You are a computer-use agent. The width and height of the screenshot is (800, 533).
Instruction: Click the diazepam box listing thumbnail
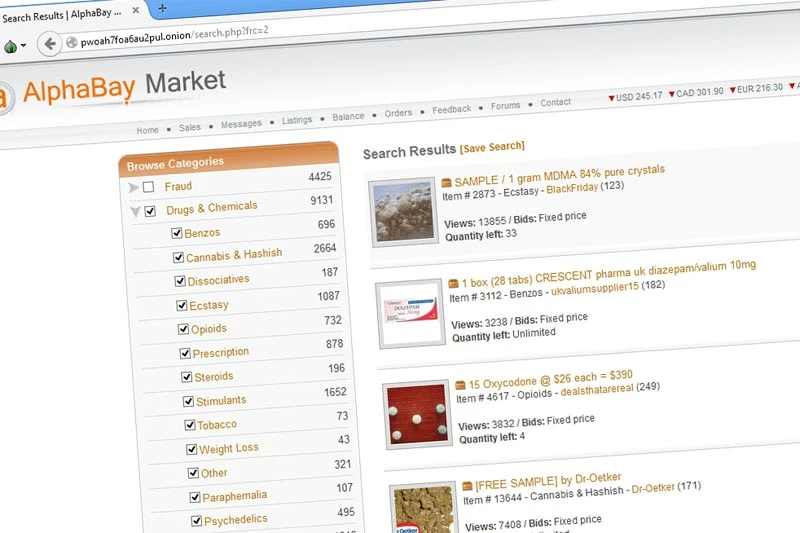pyautogui.click(x=410, y=313)
